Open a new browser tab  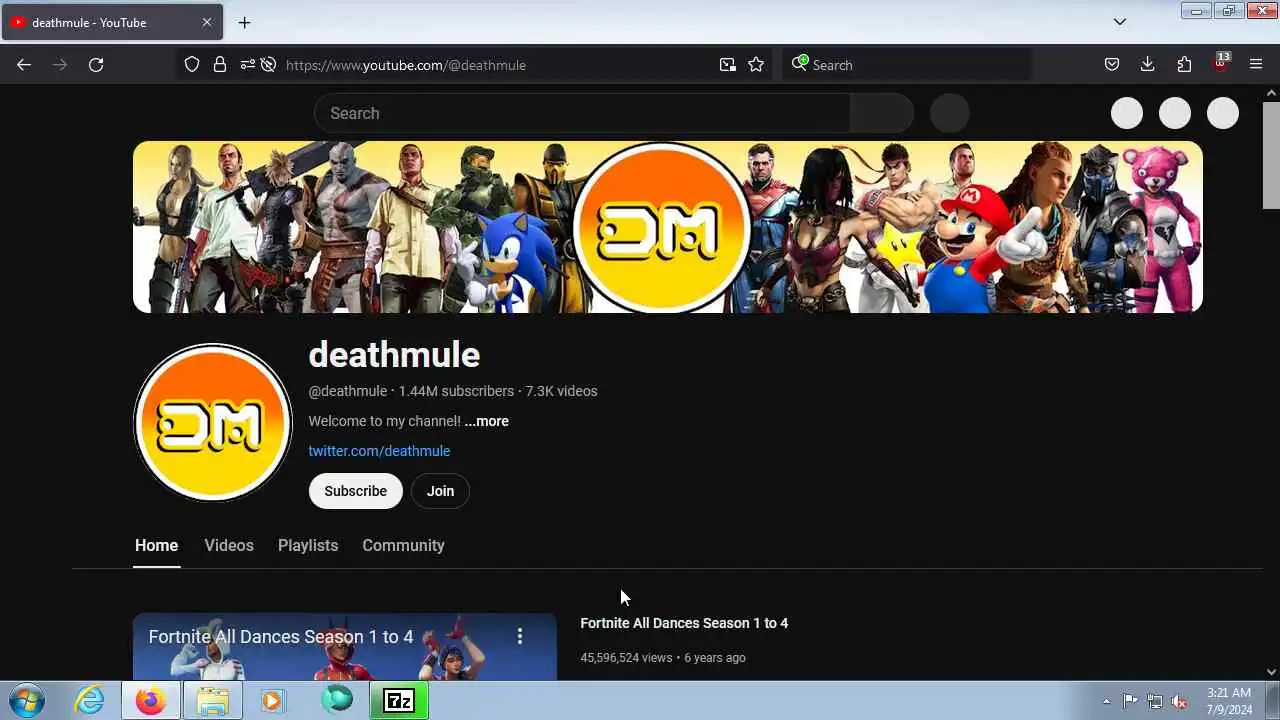pyautogui.click(x=244, y=22)
